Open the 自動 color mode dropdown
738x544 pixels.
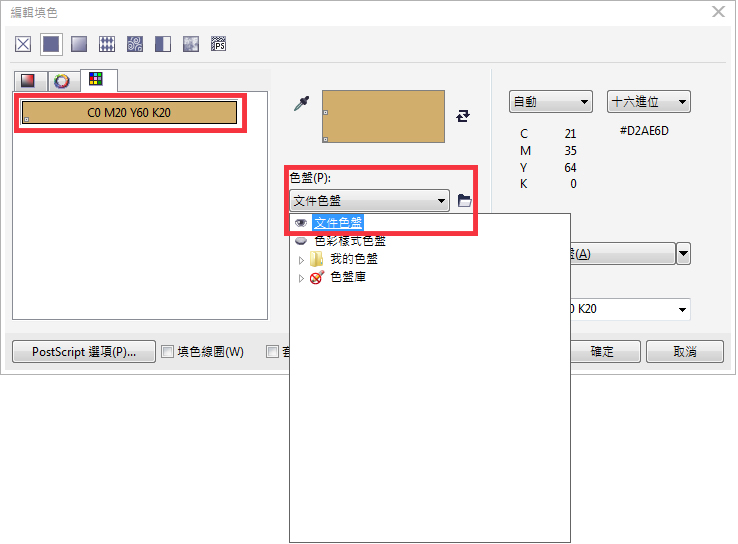pos(551,102)
